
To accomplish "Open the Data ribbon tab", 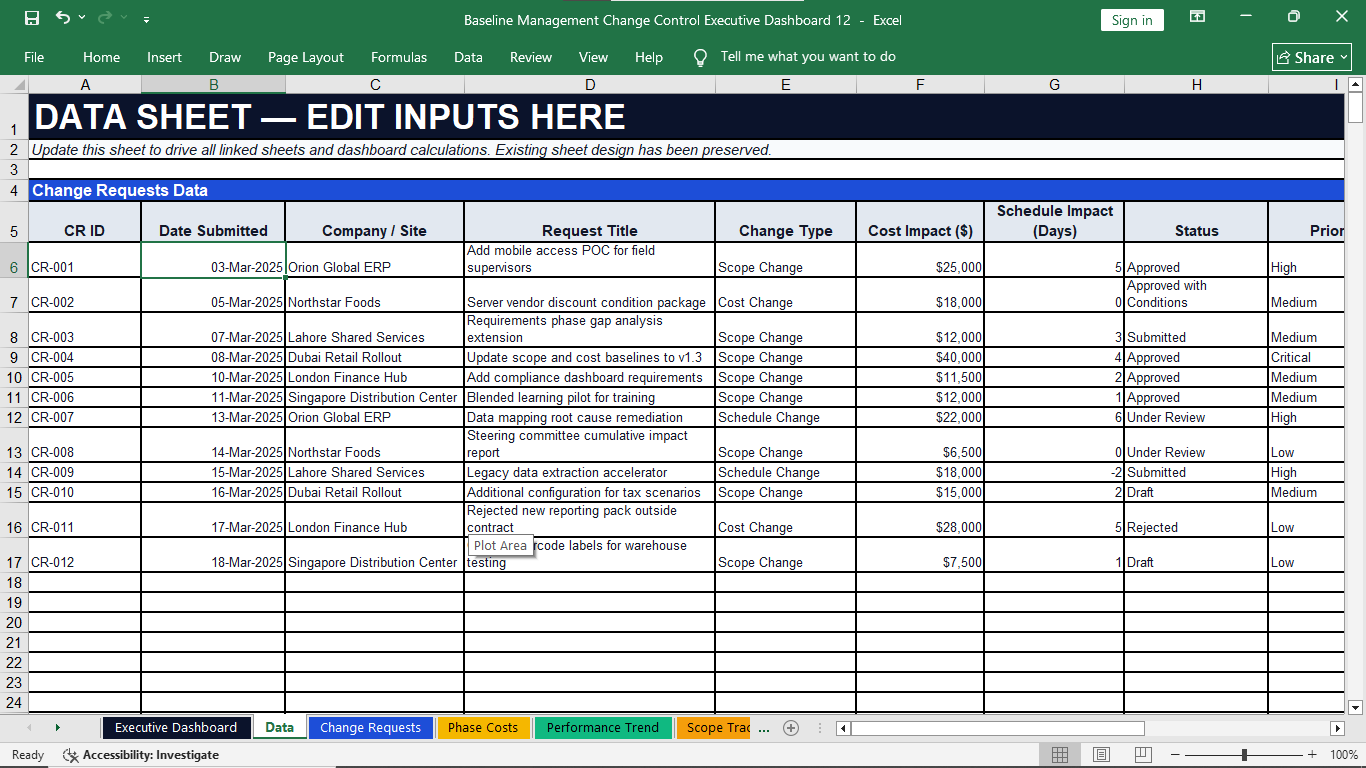I will 468,57.
